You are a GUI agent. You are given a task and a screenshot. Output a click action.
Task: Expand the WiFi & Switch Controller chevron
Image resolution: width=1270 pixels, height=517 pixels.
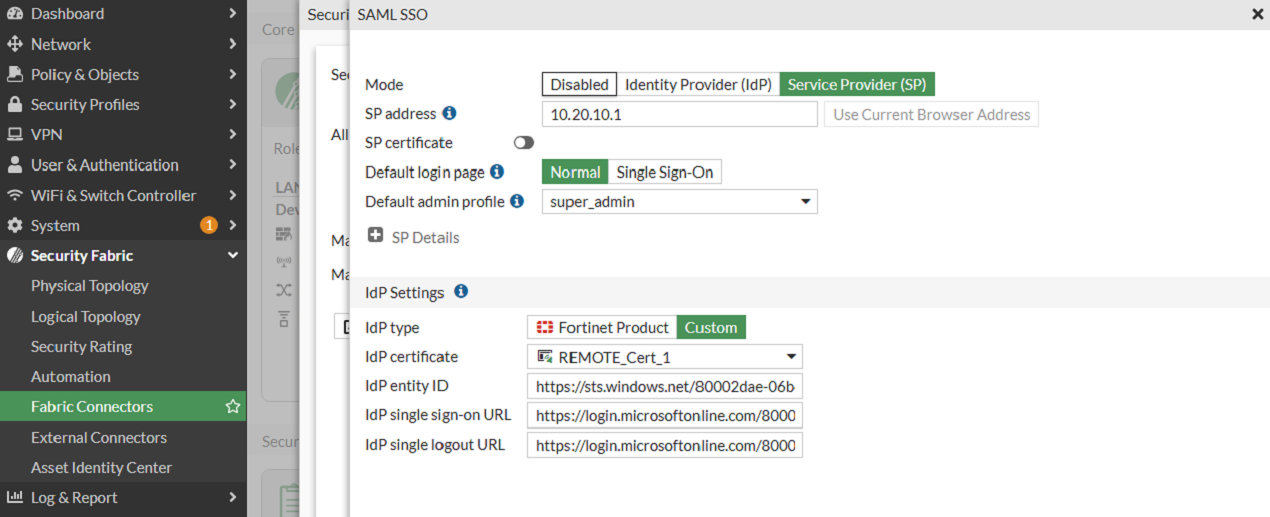tap(232, 195)
